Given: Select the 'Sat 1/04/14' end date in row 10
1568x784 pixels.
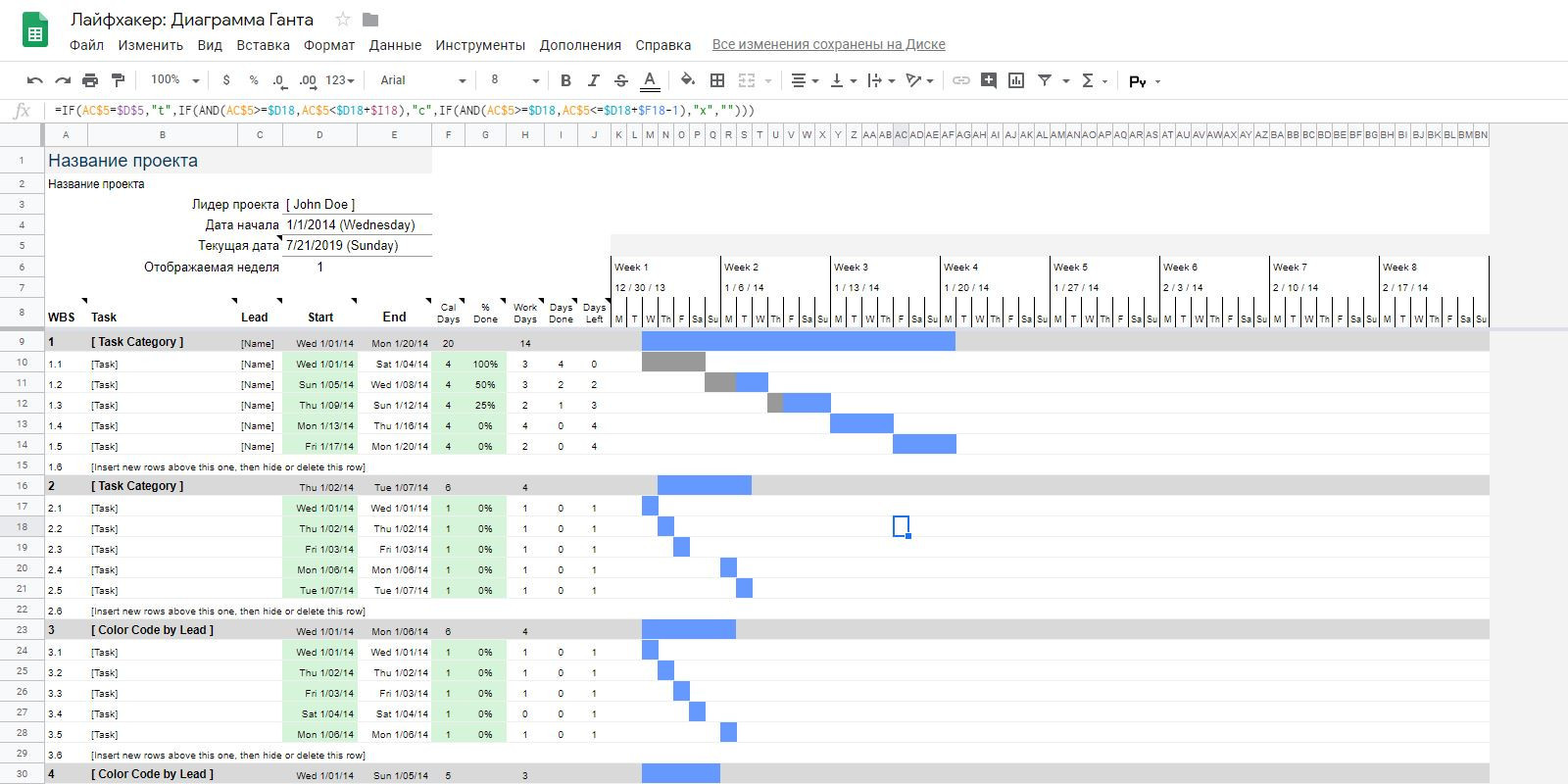Looking at the screenshot, I should (394, 364).
